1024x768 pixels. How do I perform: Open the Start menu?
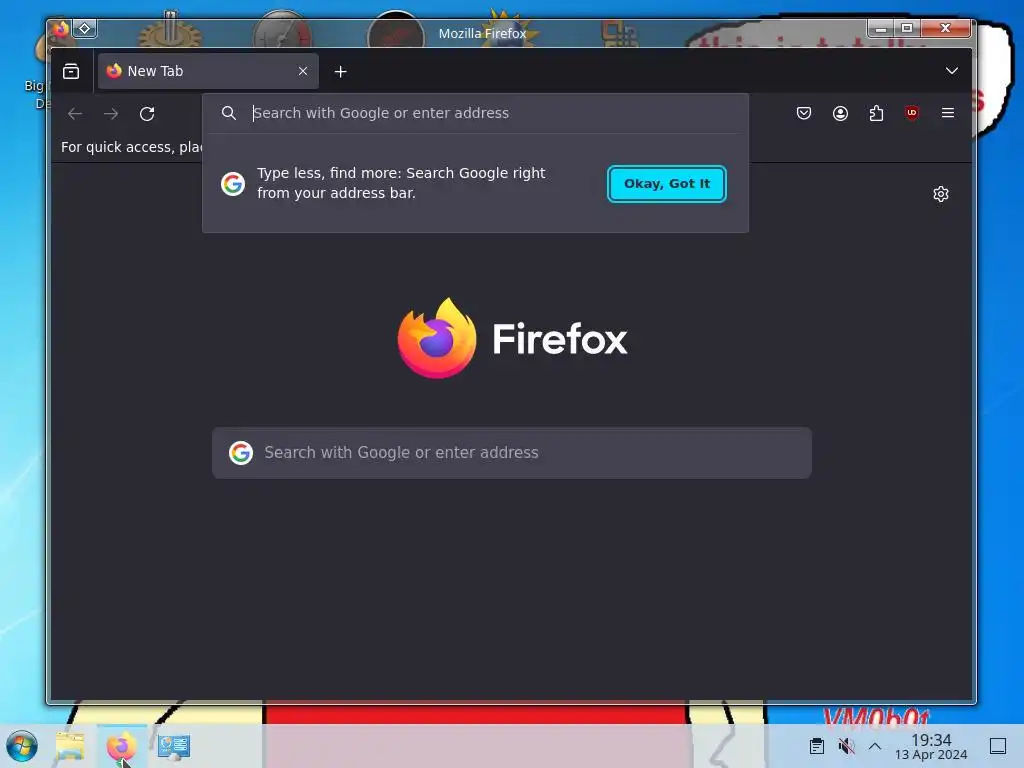[22, 746]
